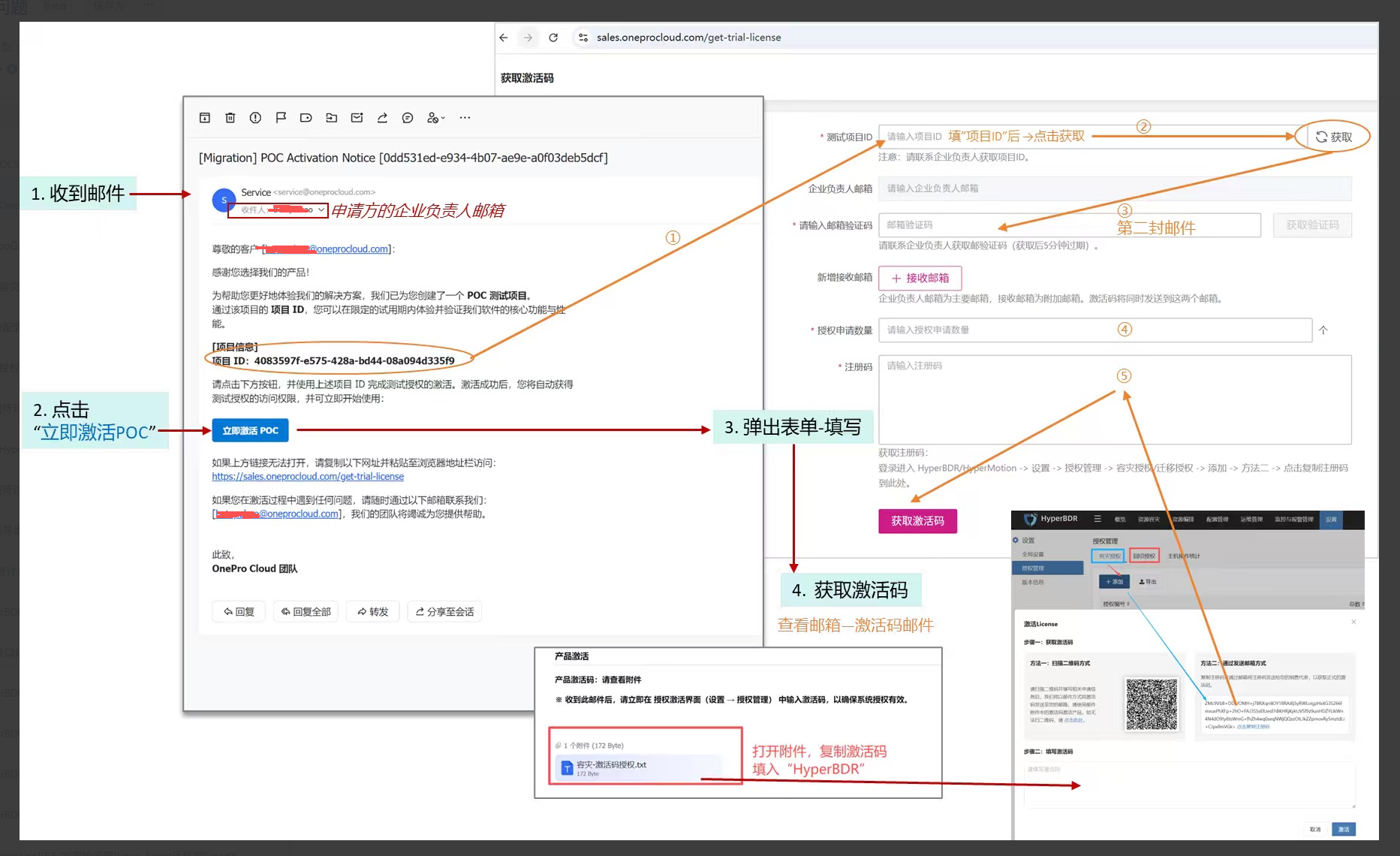Open the sales.oneprocloud.com get-trial-license link
Screen dimensions: 1400x856
tap(308, 477)
